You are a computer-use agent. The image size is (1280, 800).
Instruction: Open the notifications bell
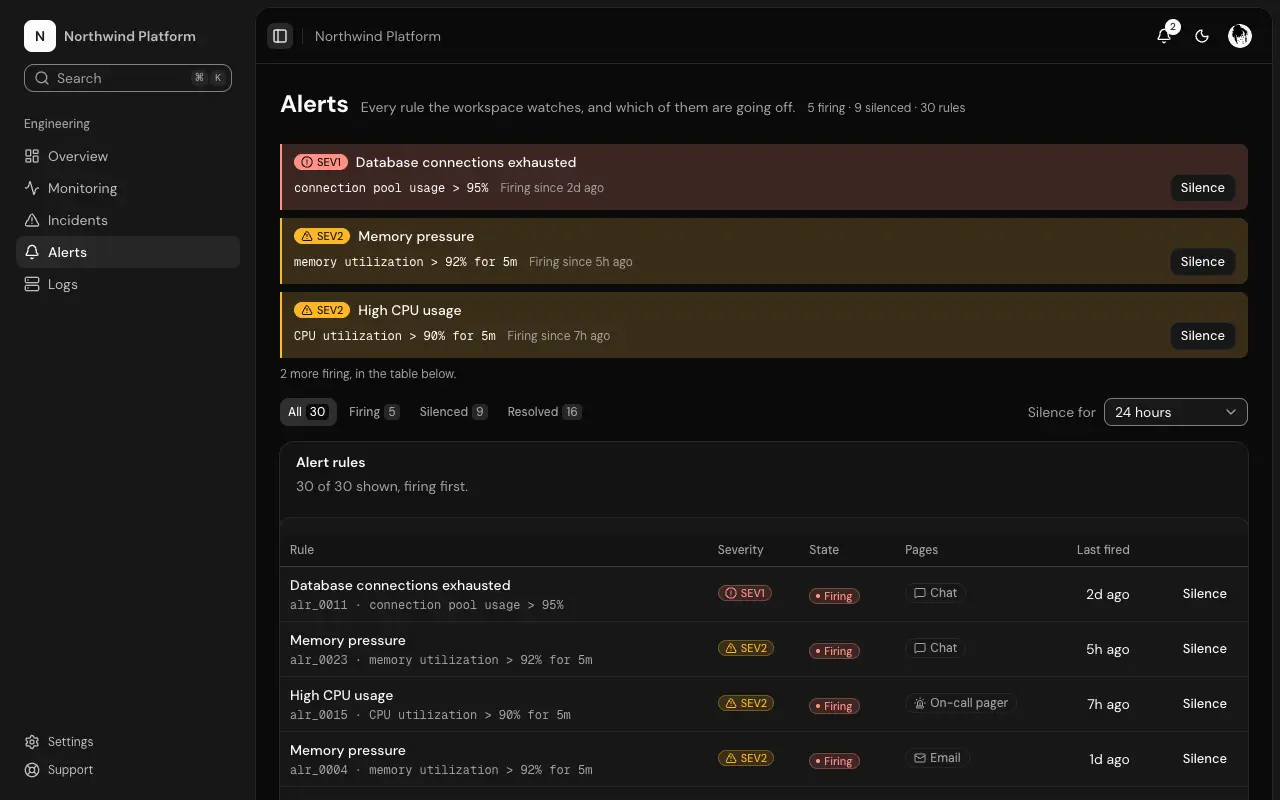pyautogui.click(x=1164, y=36)
